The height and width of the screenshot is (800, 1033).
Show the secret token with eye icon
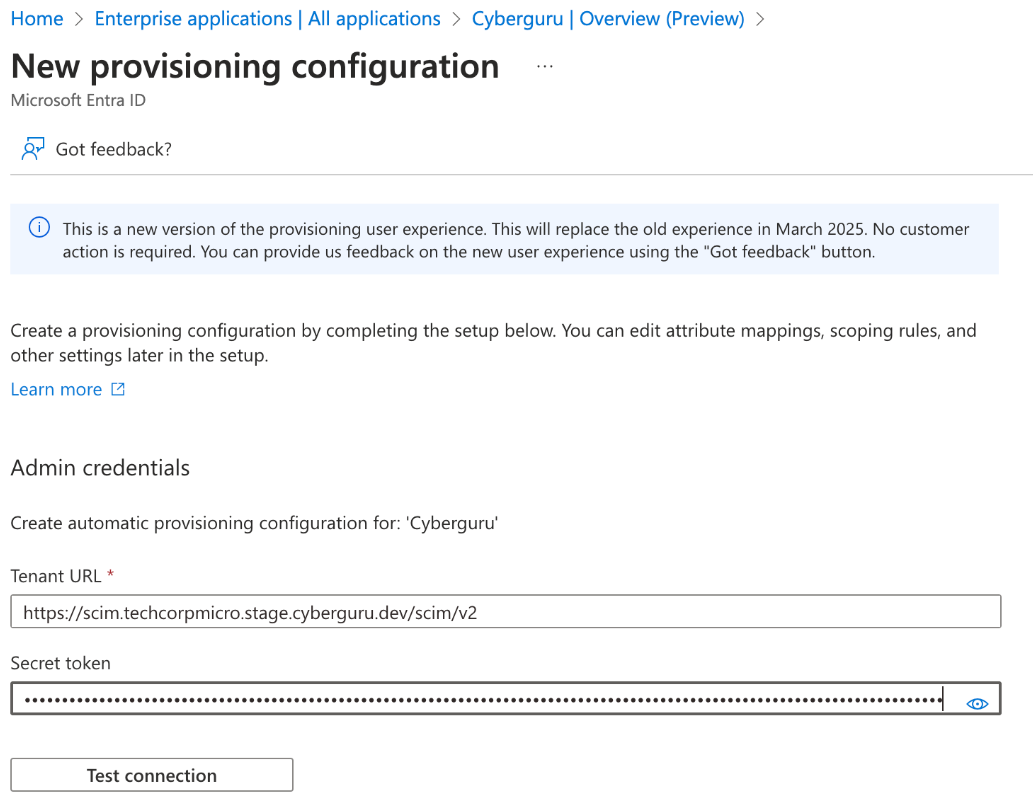point(977,704)
